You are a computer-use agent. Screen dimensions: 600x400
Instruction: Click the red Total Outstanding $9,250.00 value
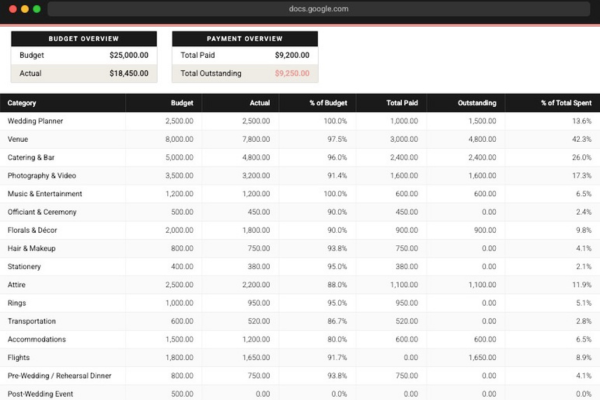292,73
